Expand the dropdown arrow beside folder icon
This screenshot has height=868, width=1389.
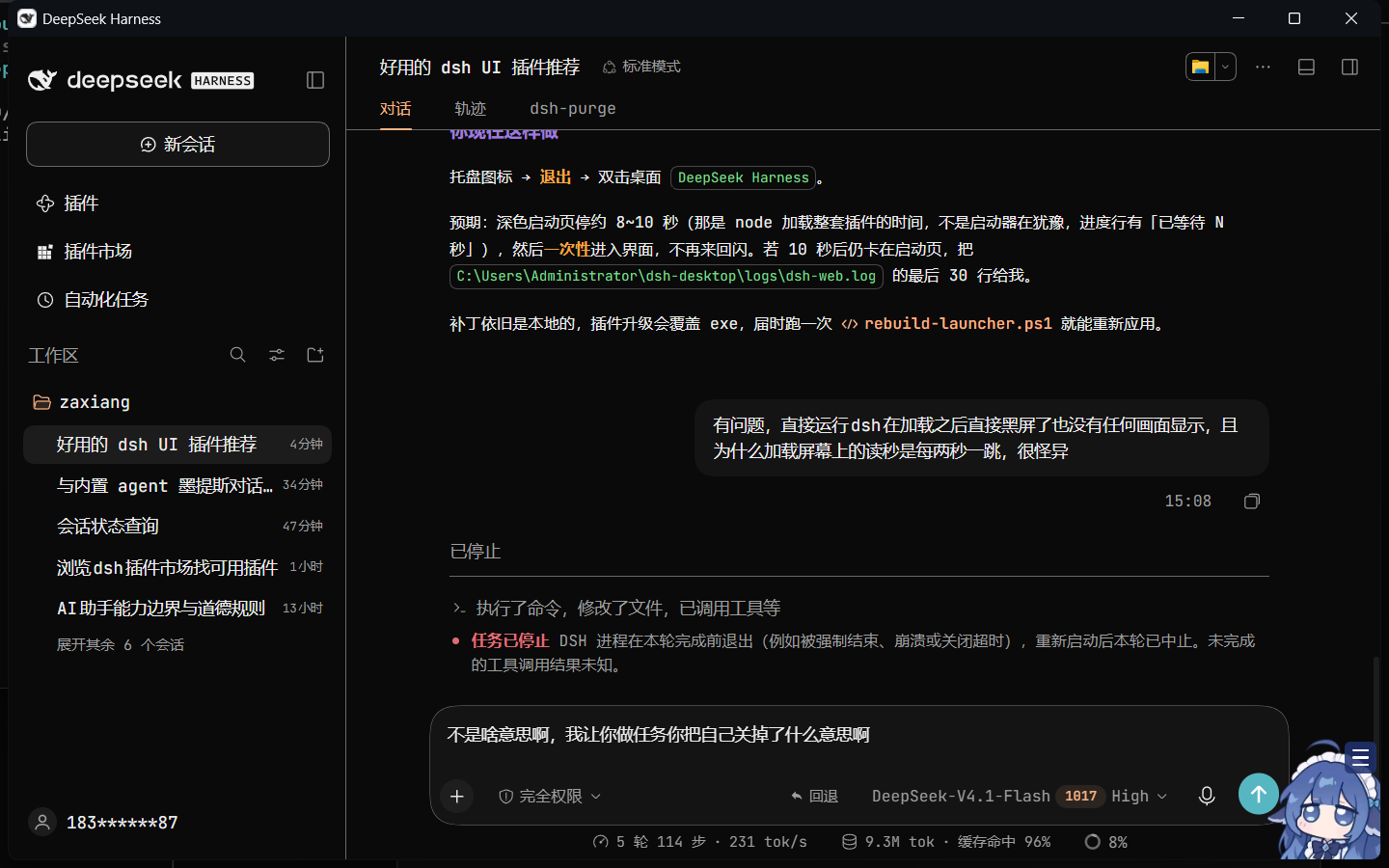[x=1225, y=67]
